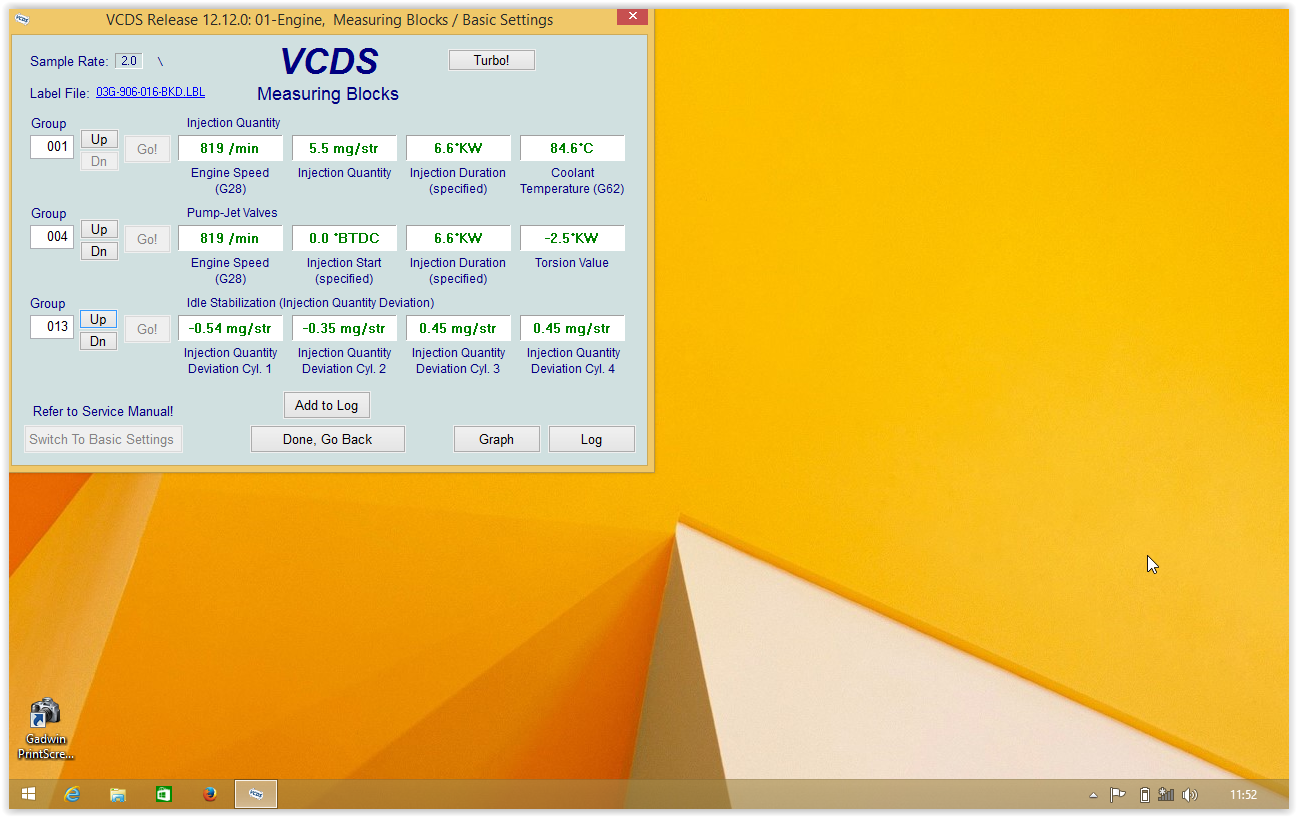
Task: Click the Log button
Action: pos(591,439)
